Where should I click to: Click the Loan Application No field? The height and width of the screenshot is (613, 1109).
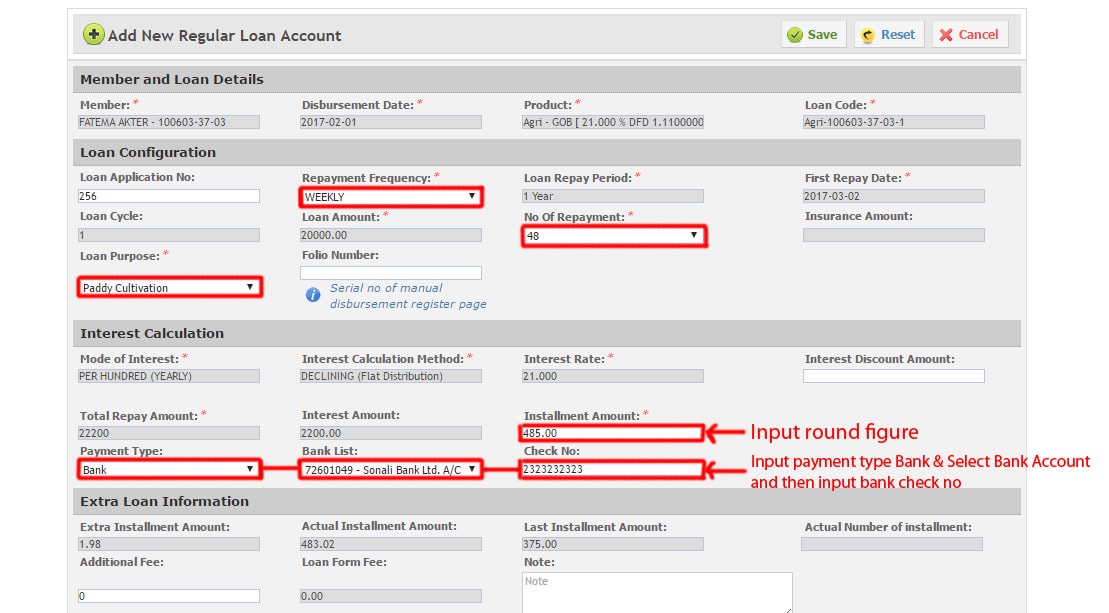click(169, 196)
